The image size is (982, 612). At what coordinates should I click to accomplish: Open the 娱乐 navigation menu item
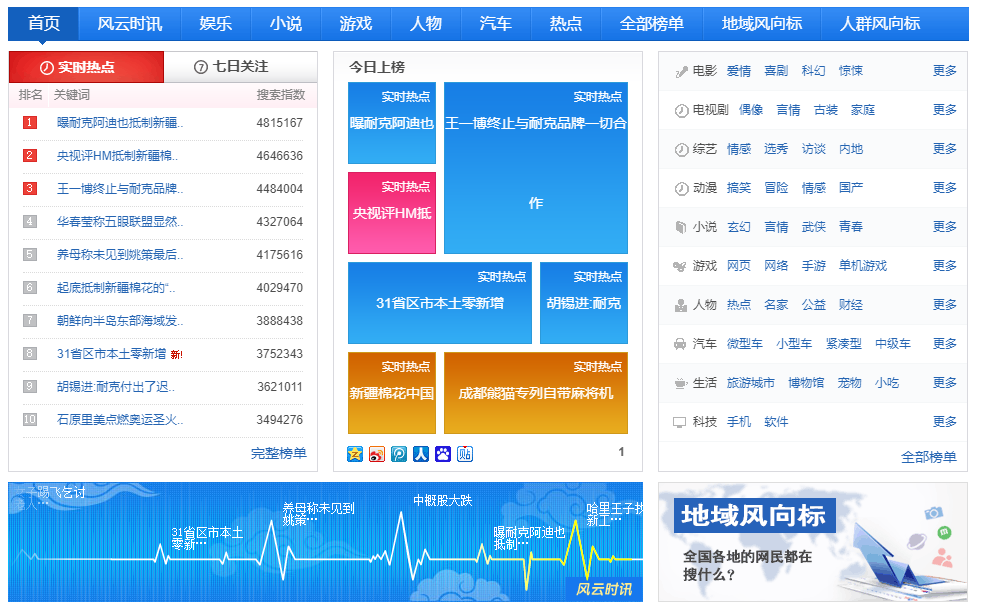coord(213,23)
